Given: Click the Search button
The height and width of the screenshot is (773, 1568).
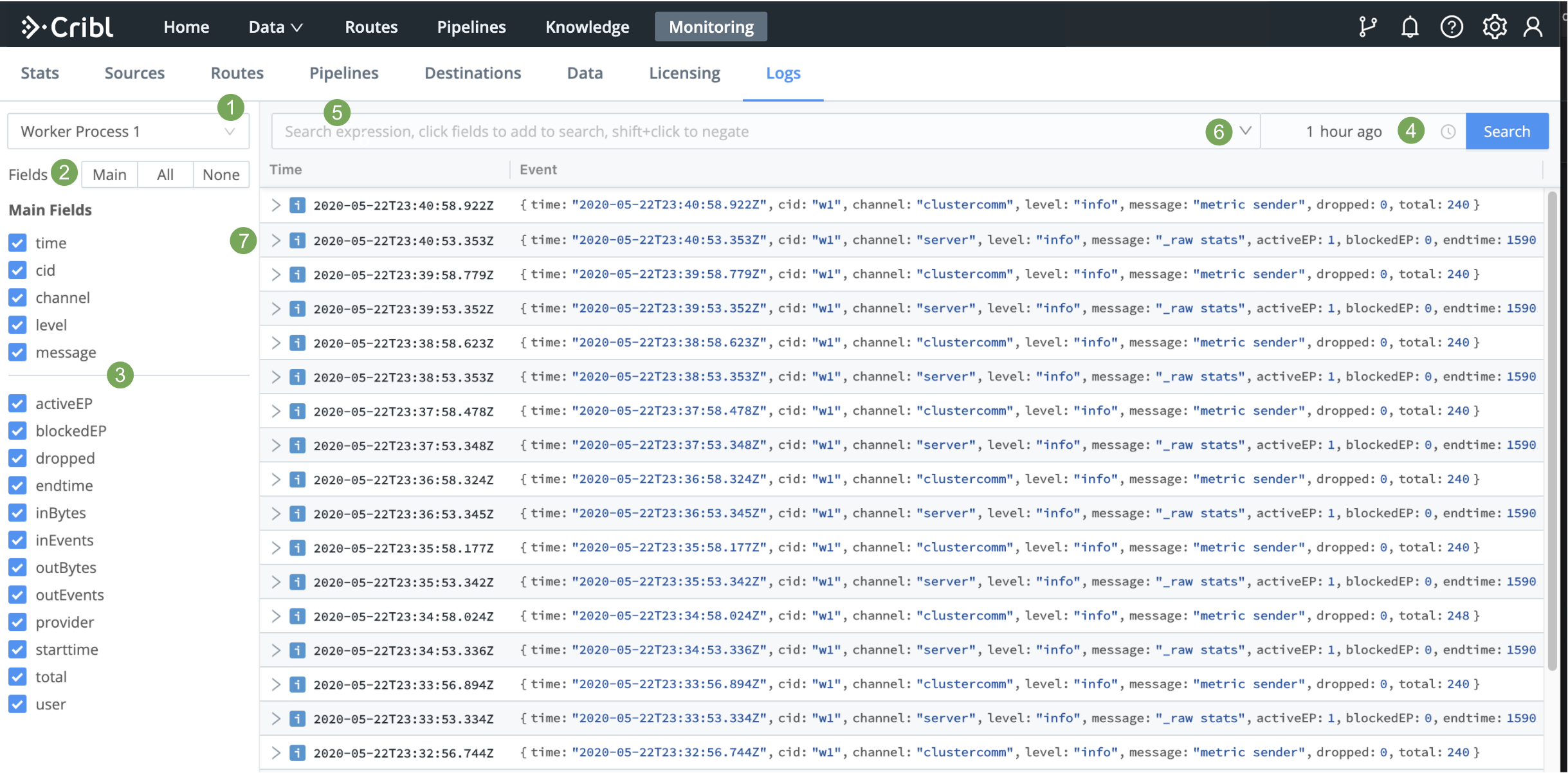Looking at the screenshot, I should point(1507,131).
